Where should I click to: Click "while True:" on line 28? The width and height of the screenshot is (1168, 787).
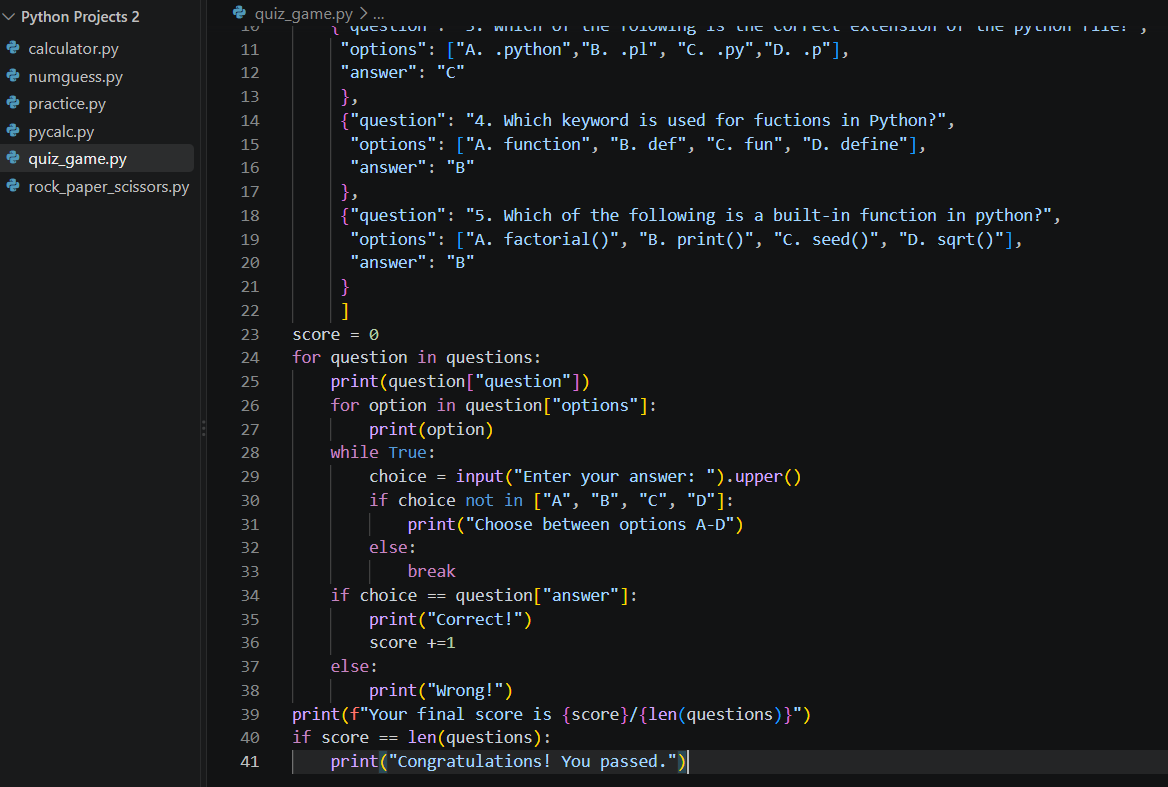[383, 453]
